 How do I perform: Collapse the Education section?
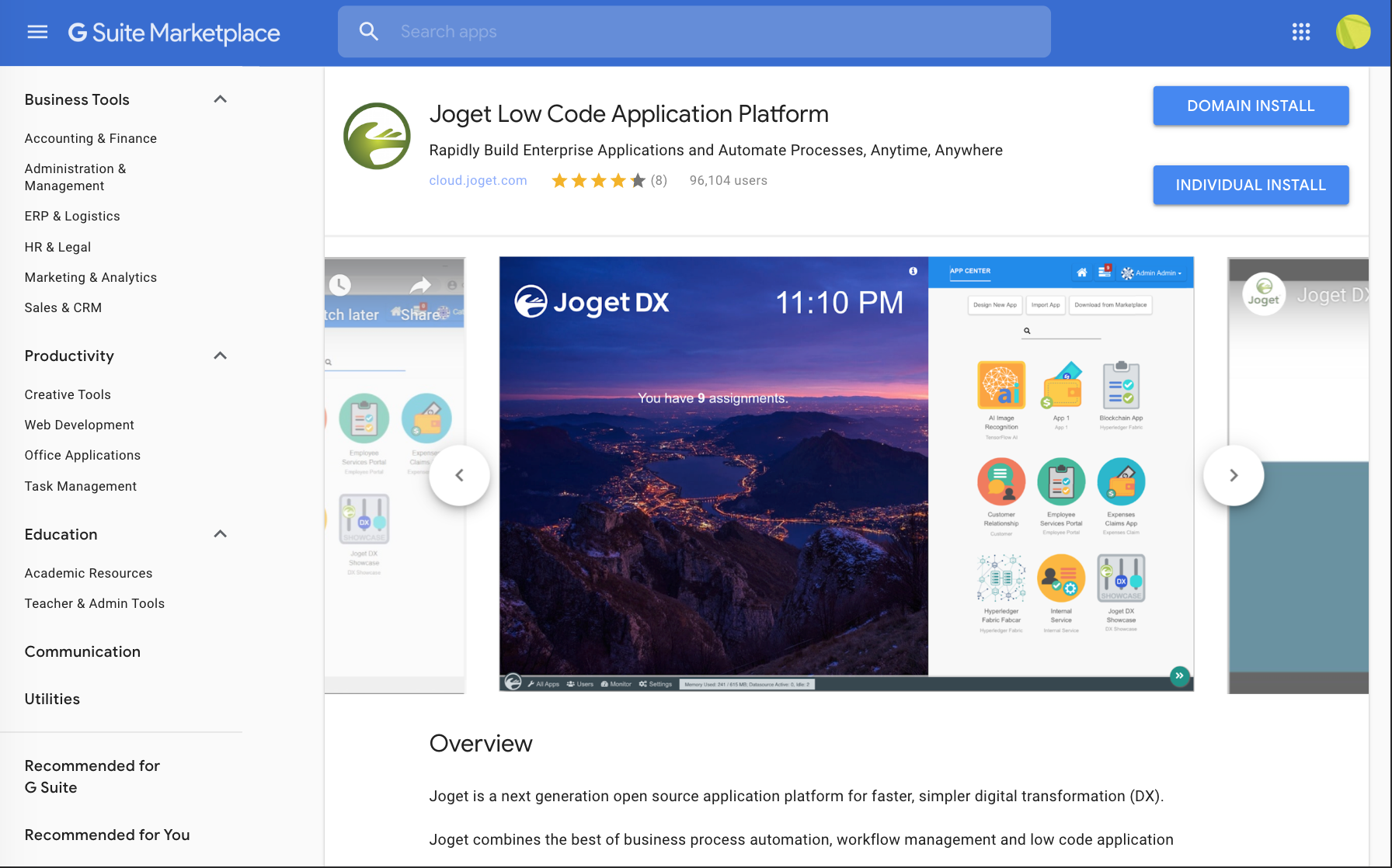[221, 534]
